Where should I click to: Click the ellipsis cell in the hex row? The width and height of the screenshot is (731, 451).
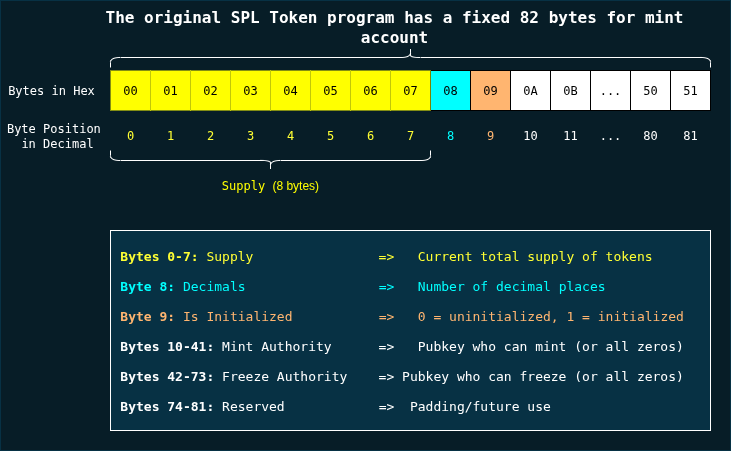click(x=610, y=91)
